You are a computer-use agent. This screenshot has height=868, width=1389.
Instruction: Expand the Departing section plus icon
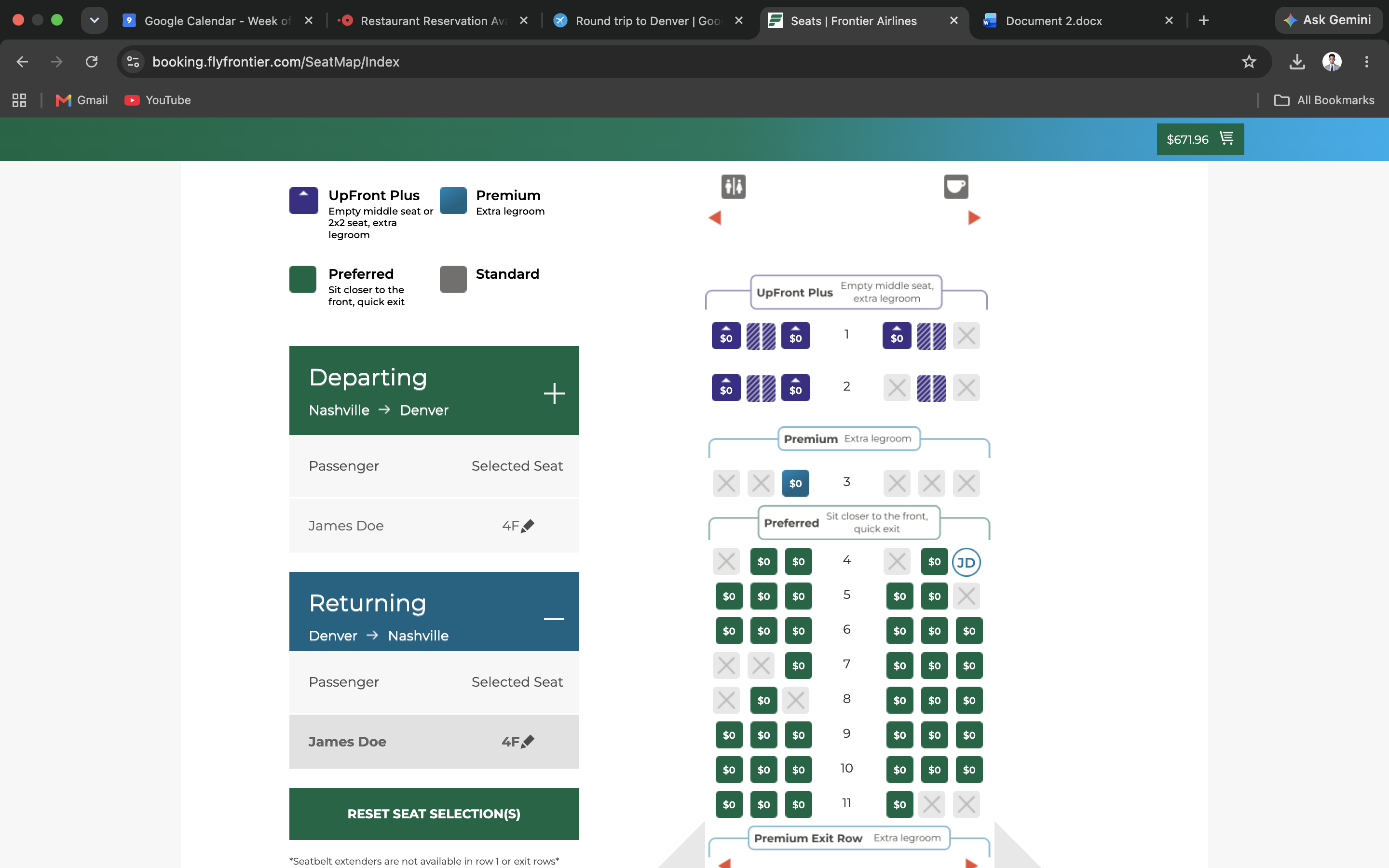coord(554,393)
